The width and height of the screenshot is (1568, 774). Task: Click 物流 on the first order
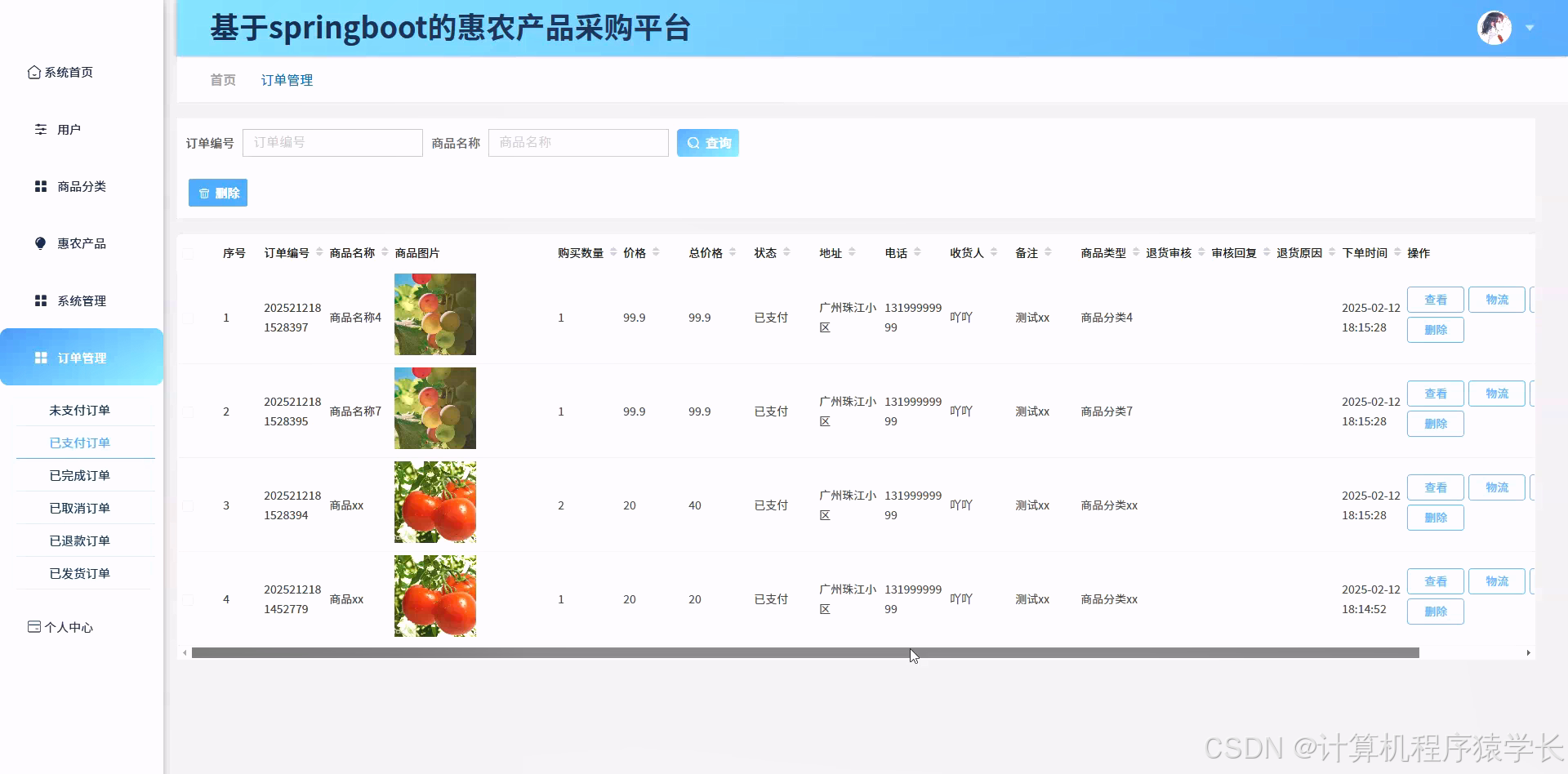[1497, 299]
